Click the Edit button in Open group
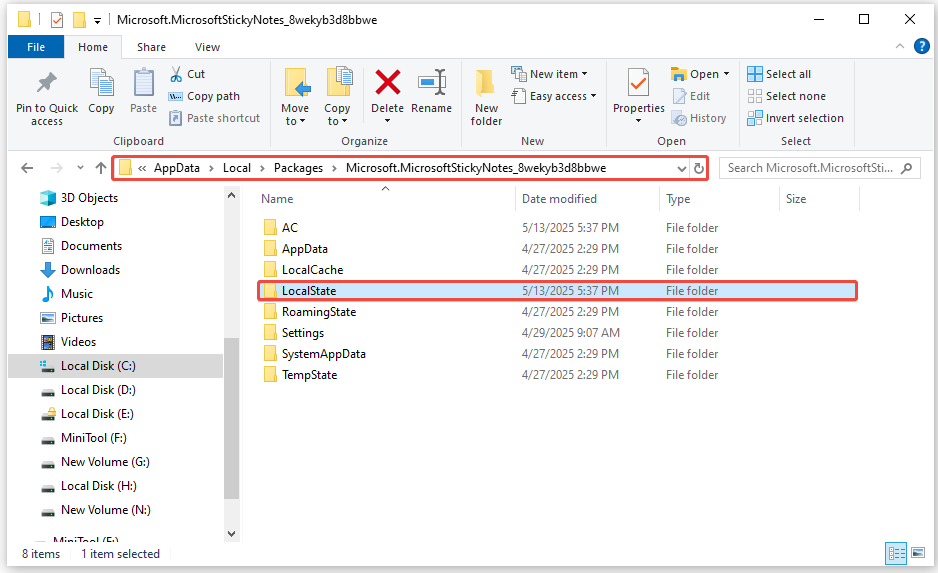This screenshot has width=938, height=573. coord(692,96)
